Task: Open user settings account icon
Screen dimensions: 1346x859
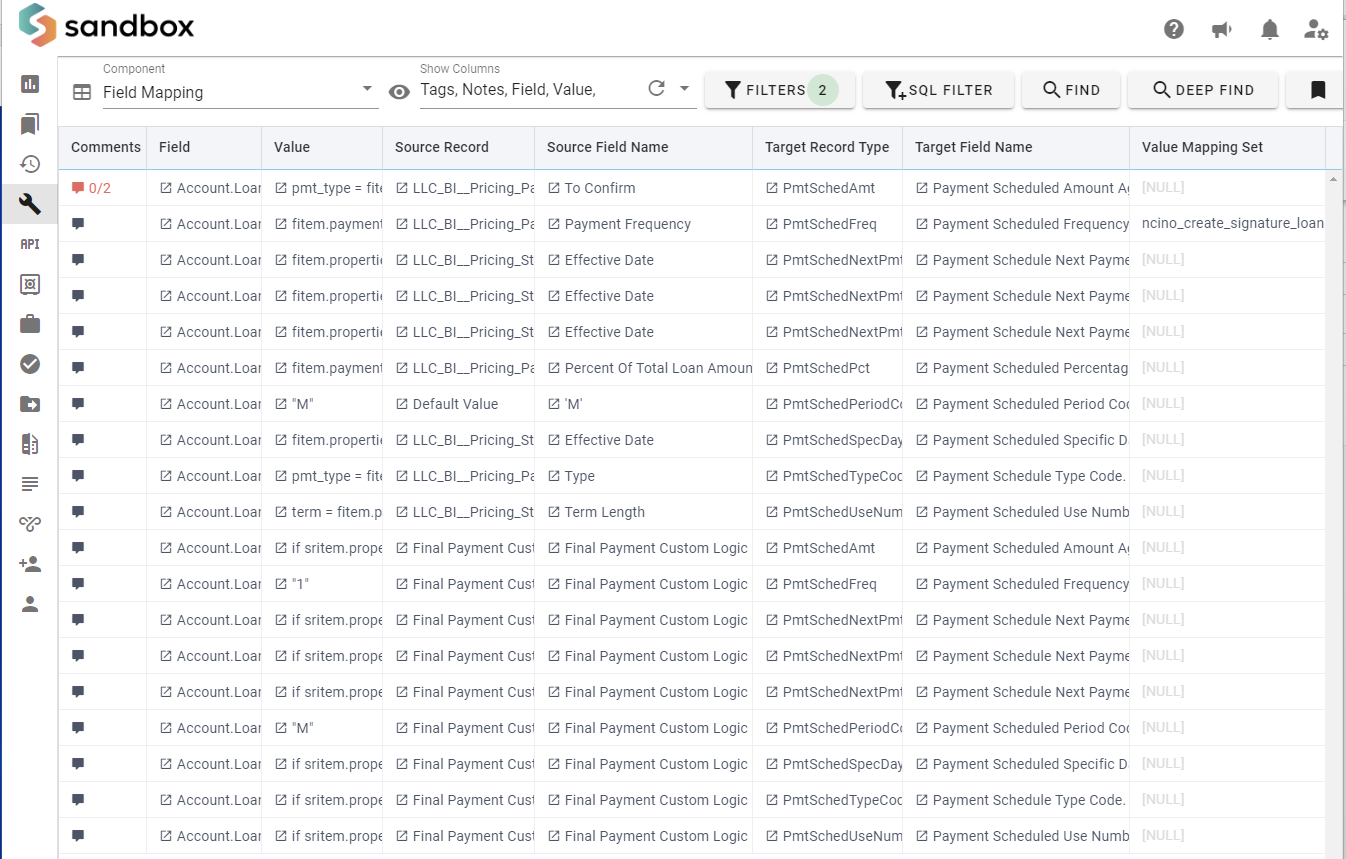Action: 1316,29
